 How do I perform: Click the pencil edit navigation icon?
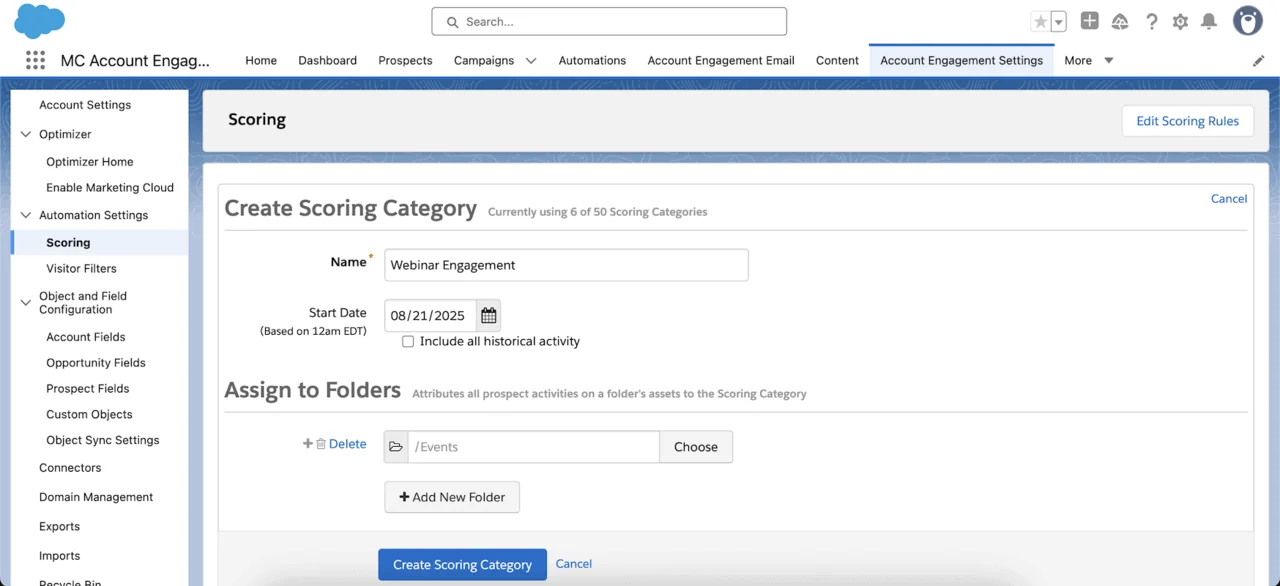click(1258, 61)
